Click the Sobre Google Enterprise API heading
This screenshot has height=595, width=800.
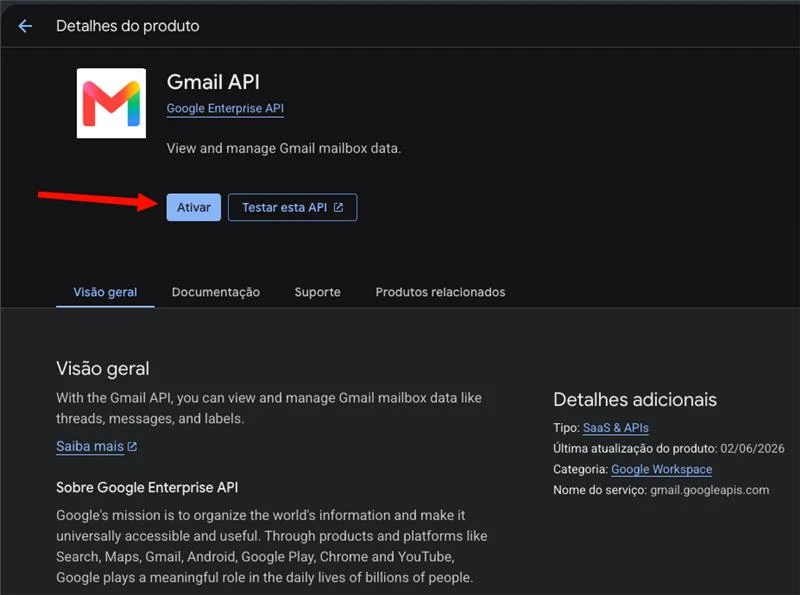[147, 487]
